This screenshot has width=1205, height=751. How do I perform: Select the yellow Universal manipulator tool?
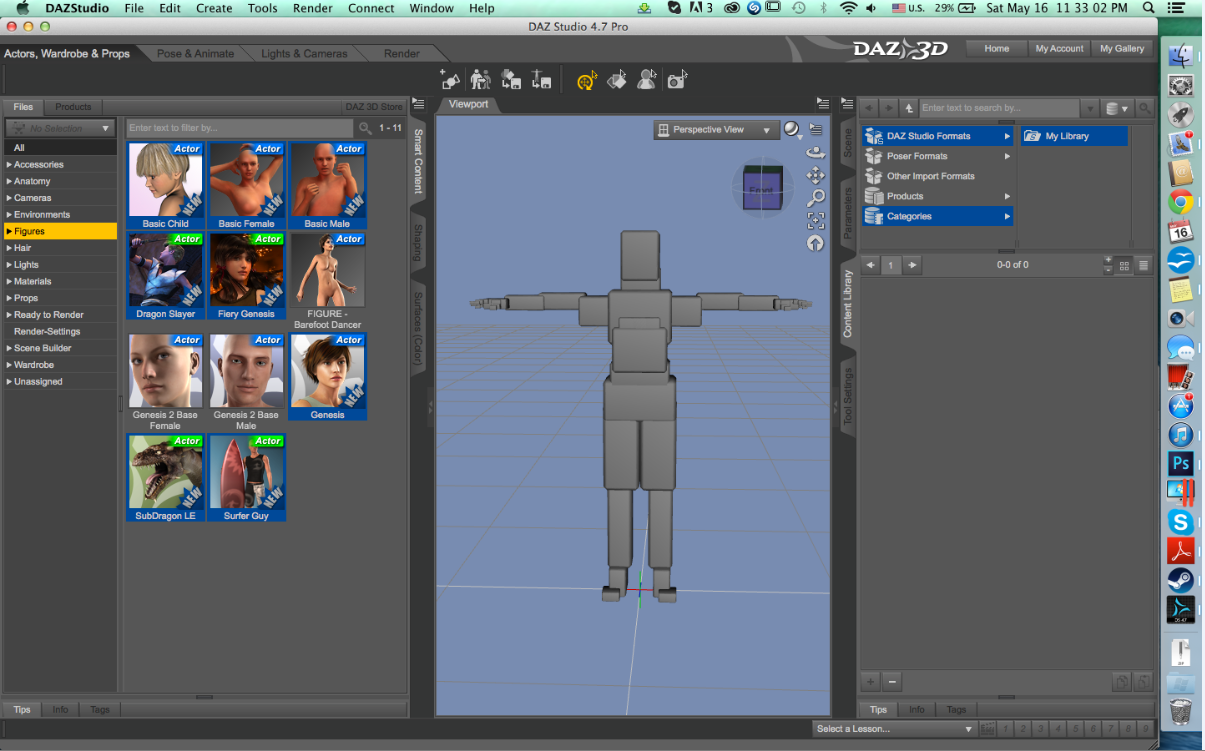[588, 80]
